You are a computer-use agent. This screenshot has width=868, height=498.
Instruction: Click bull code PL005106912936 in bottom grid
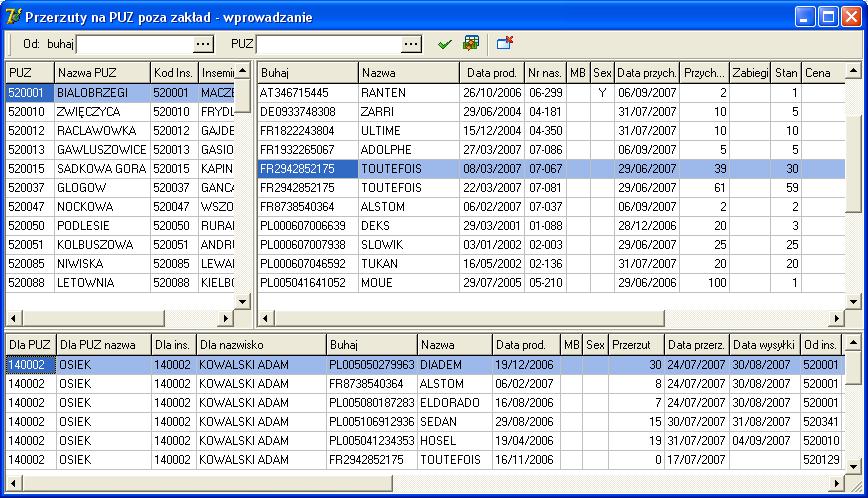pos(371,422)
